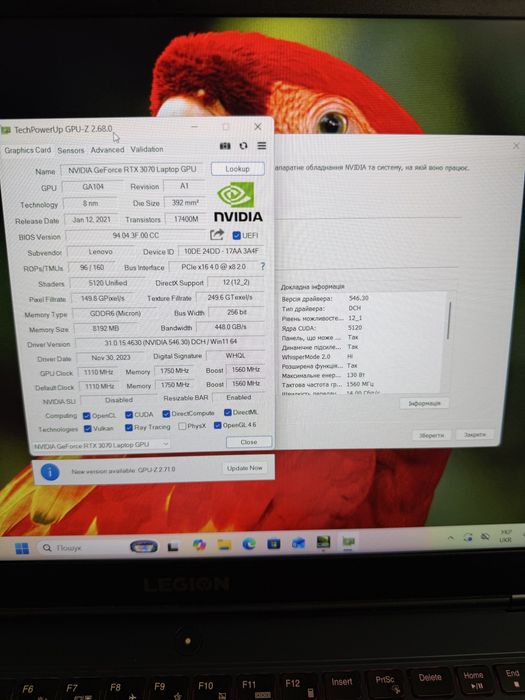
Task: Click the Memory Size 8192 MB value
Action: (x=105, y=328)
